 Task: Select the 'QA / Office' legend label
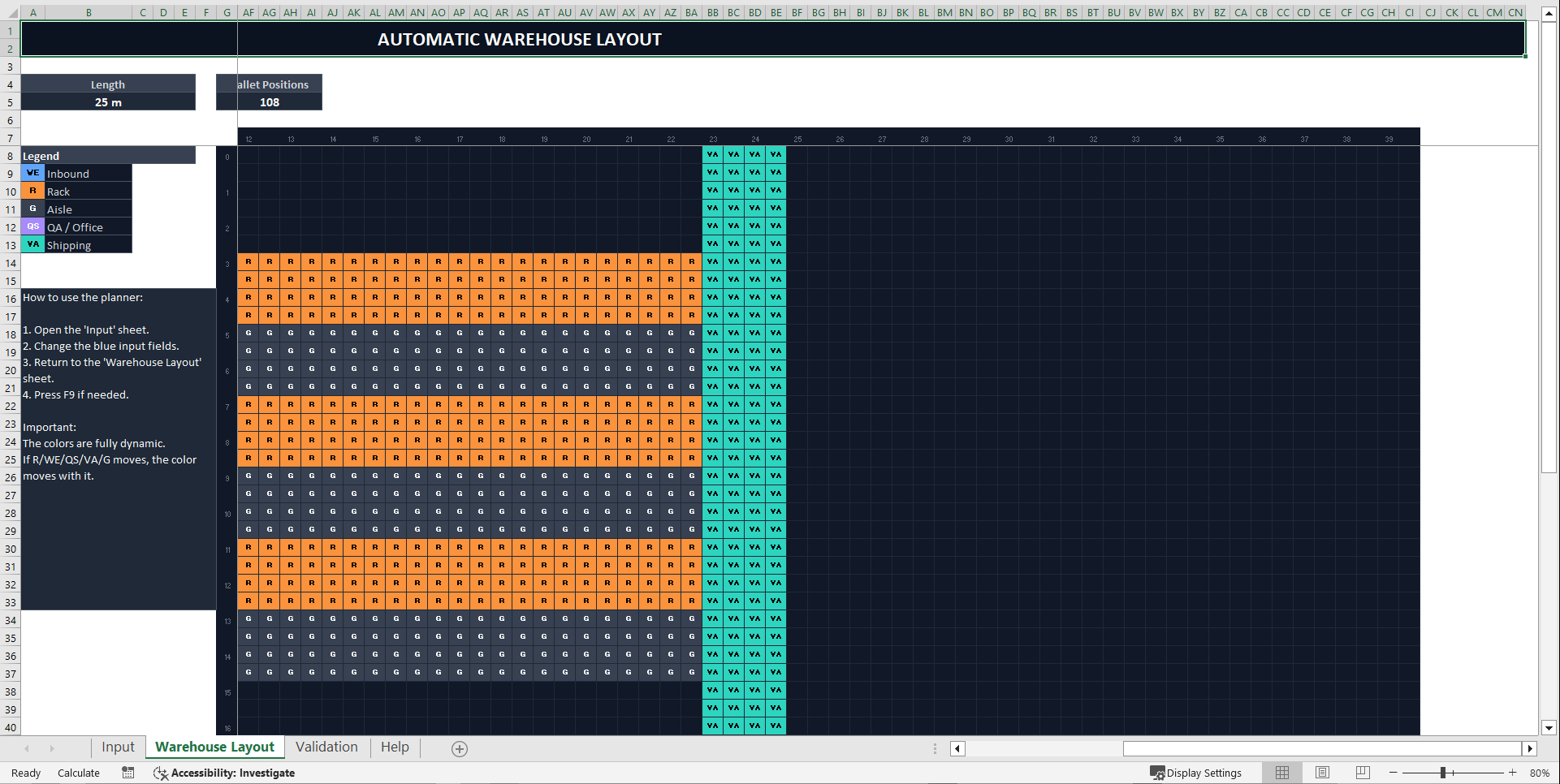(x=88, y=226)
